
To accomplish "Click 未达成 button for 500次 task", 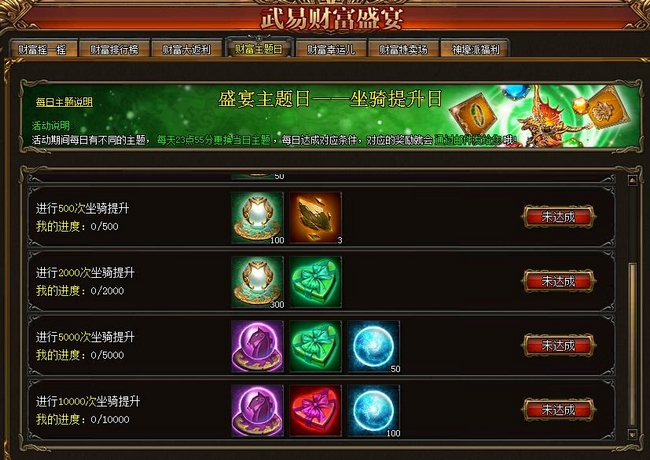I will [558, 217].
